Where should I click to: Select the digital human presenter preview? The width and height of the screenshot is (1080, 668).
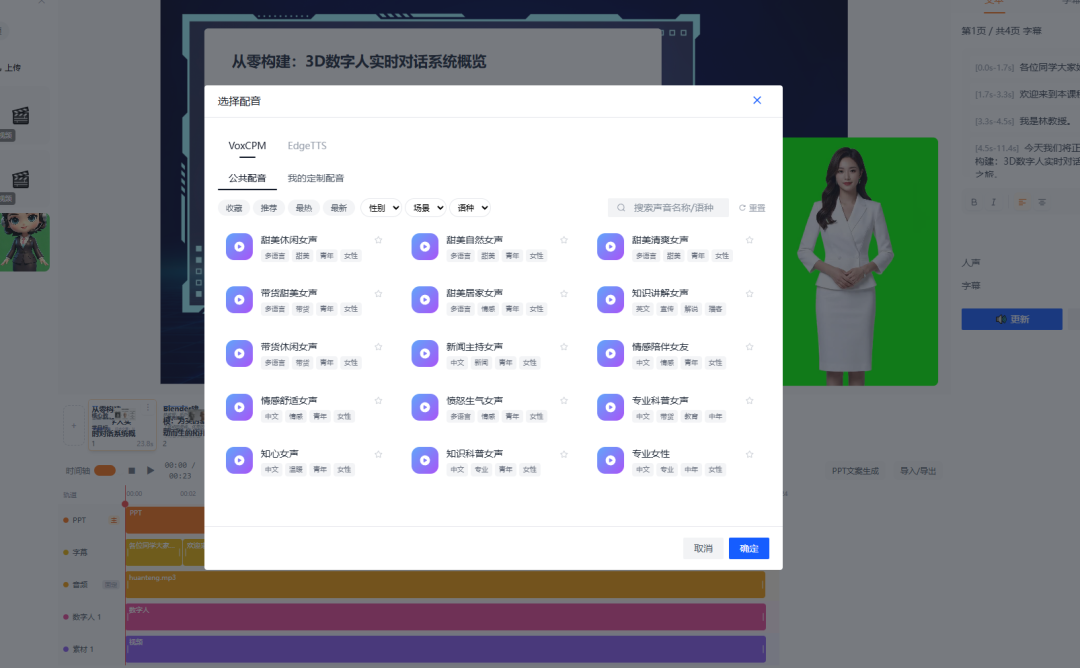tap(860, 262)
